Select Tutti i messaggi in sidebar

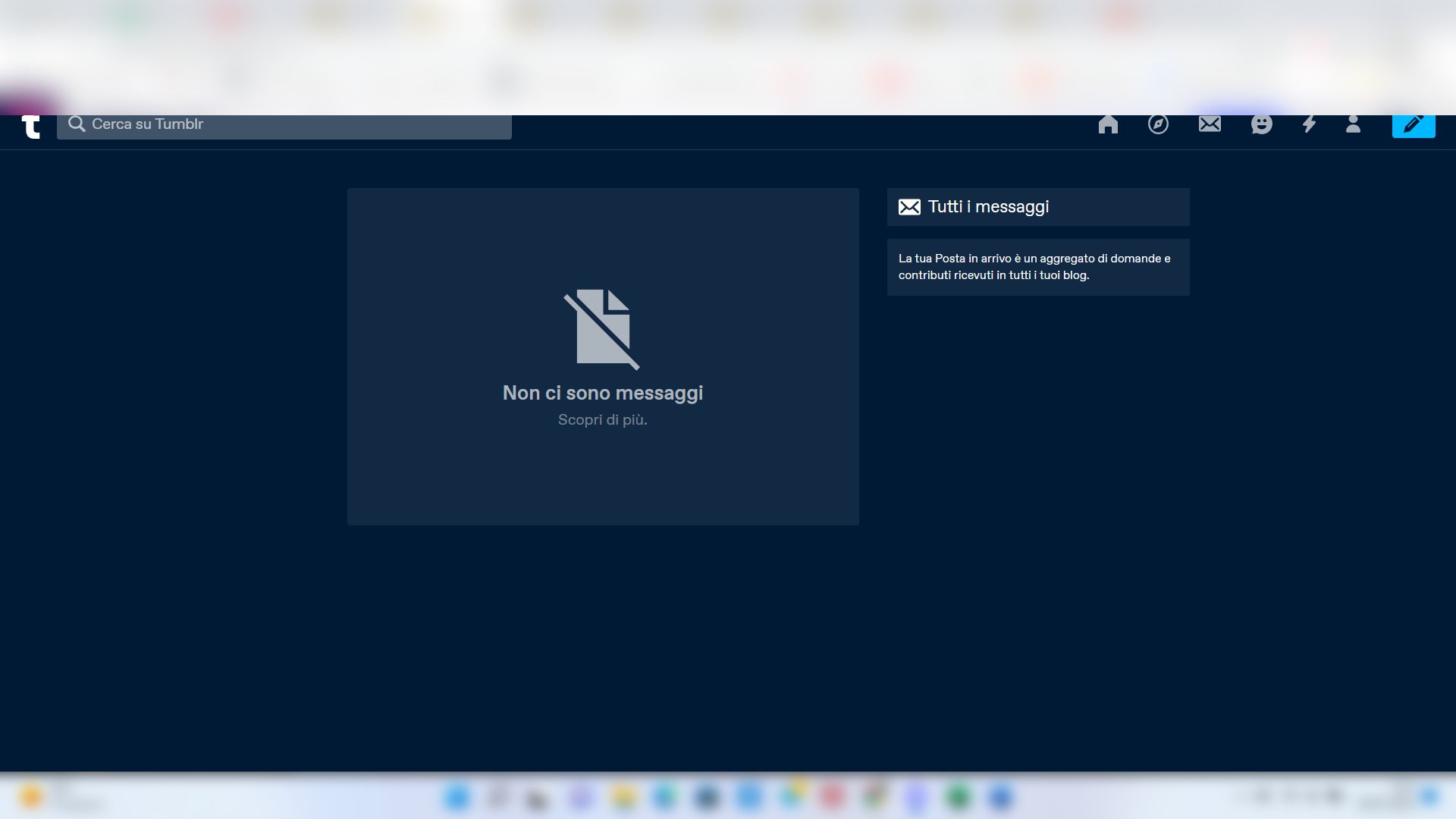tap(988, 207)
